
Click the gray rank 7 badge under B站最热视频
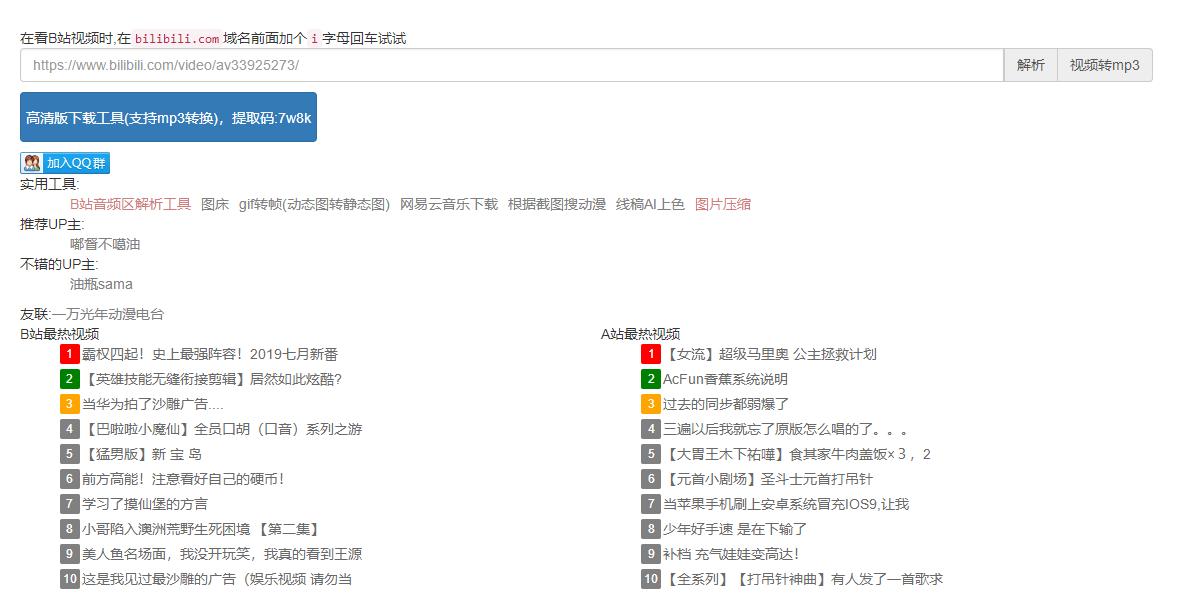pyautogui.click(x=68, y=504)
